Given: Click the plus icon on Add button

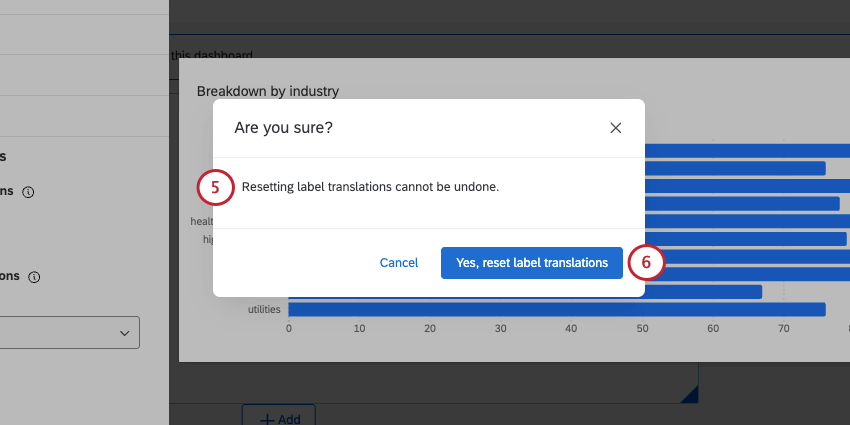Looking at the screenshot, I should pos(267,419).
